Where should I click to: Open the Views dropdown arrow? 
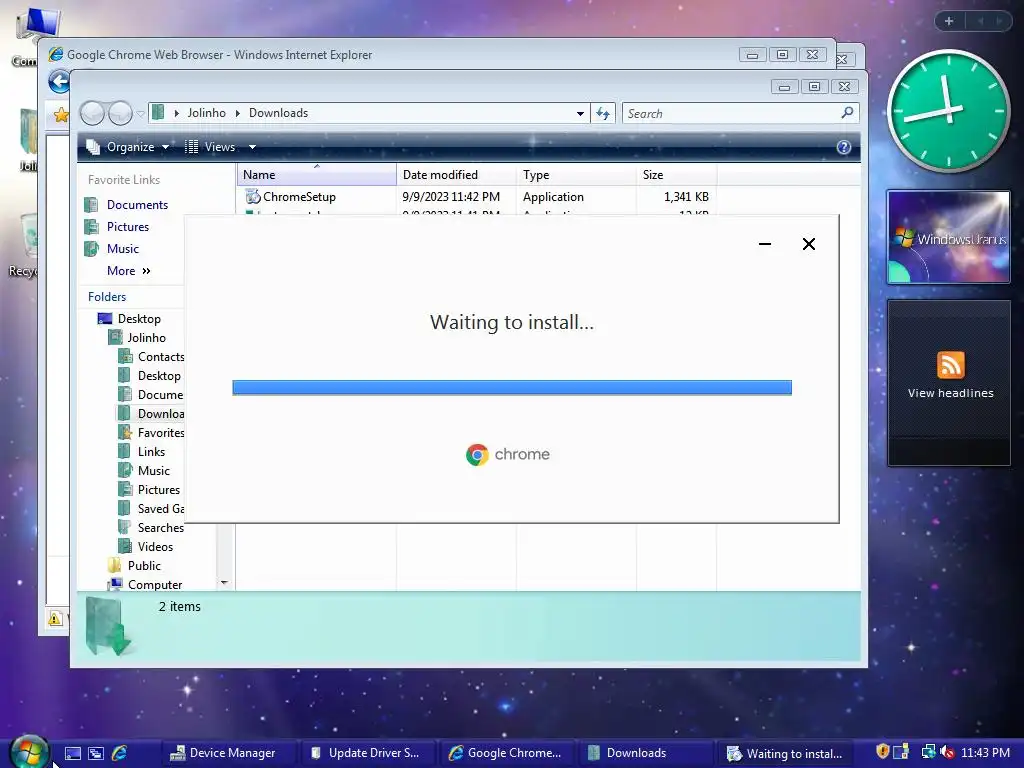(252, 147)
